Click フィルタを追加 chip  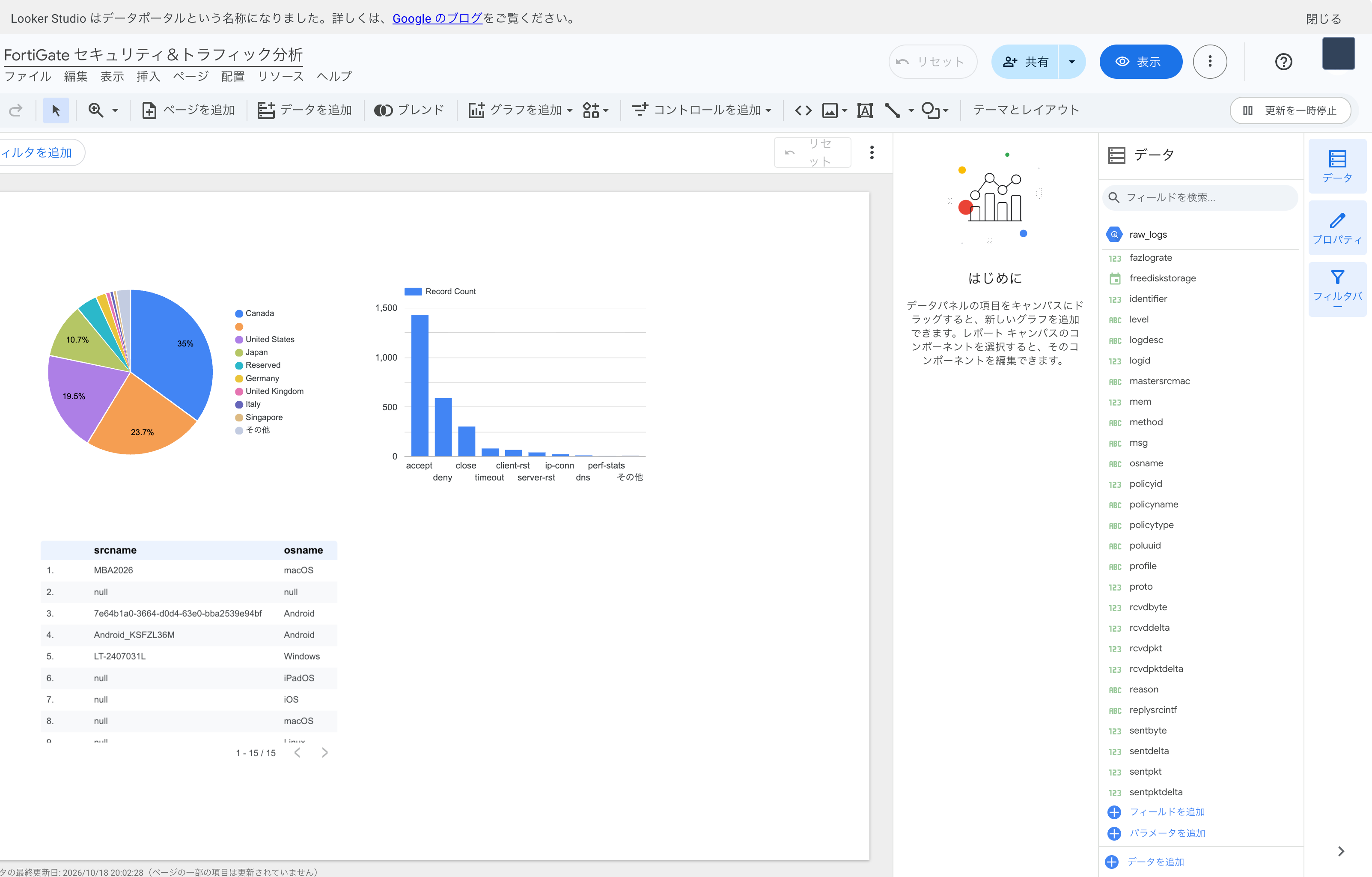40,153
